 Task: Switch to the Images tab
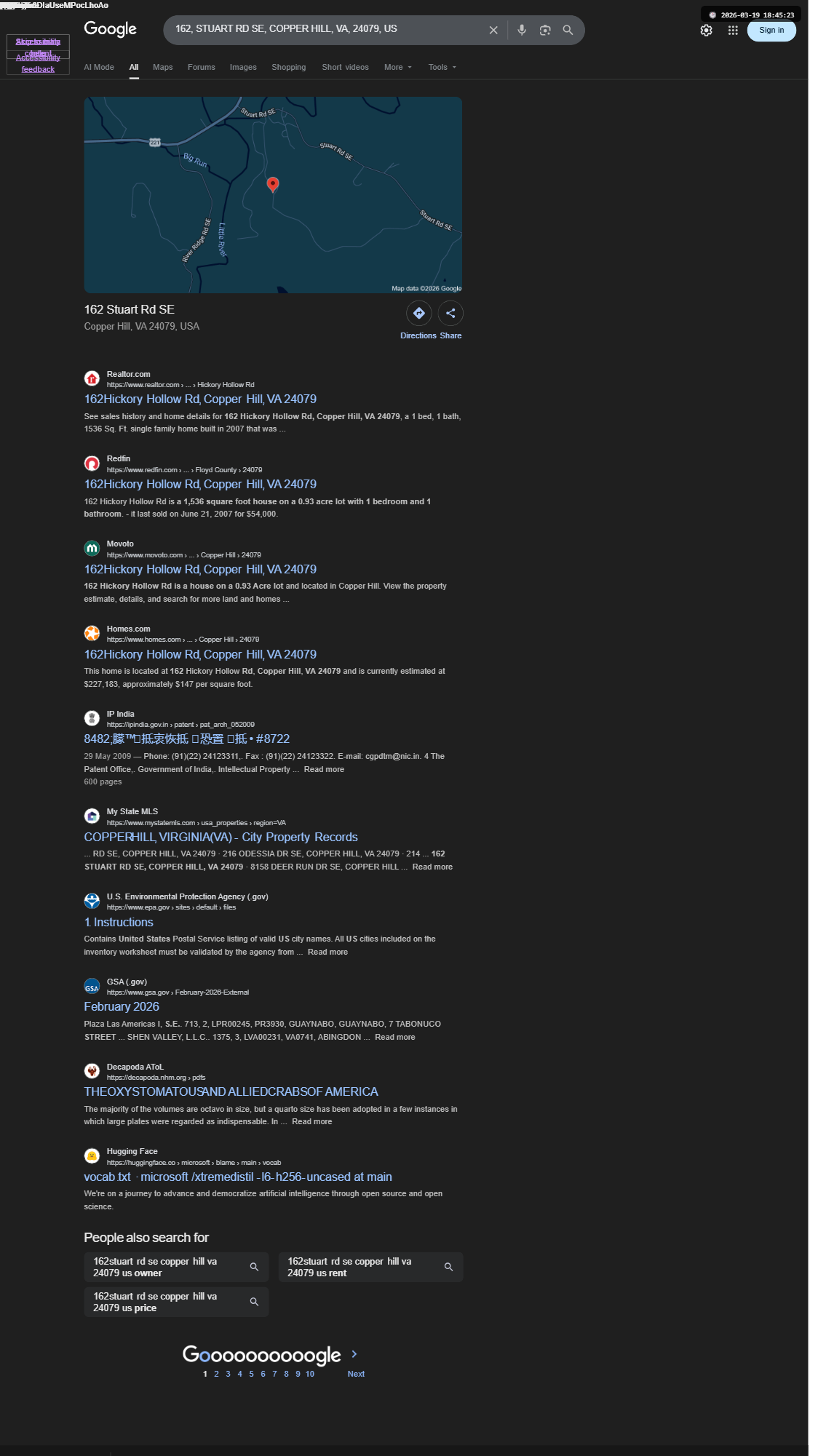[x=243, y=67]
